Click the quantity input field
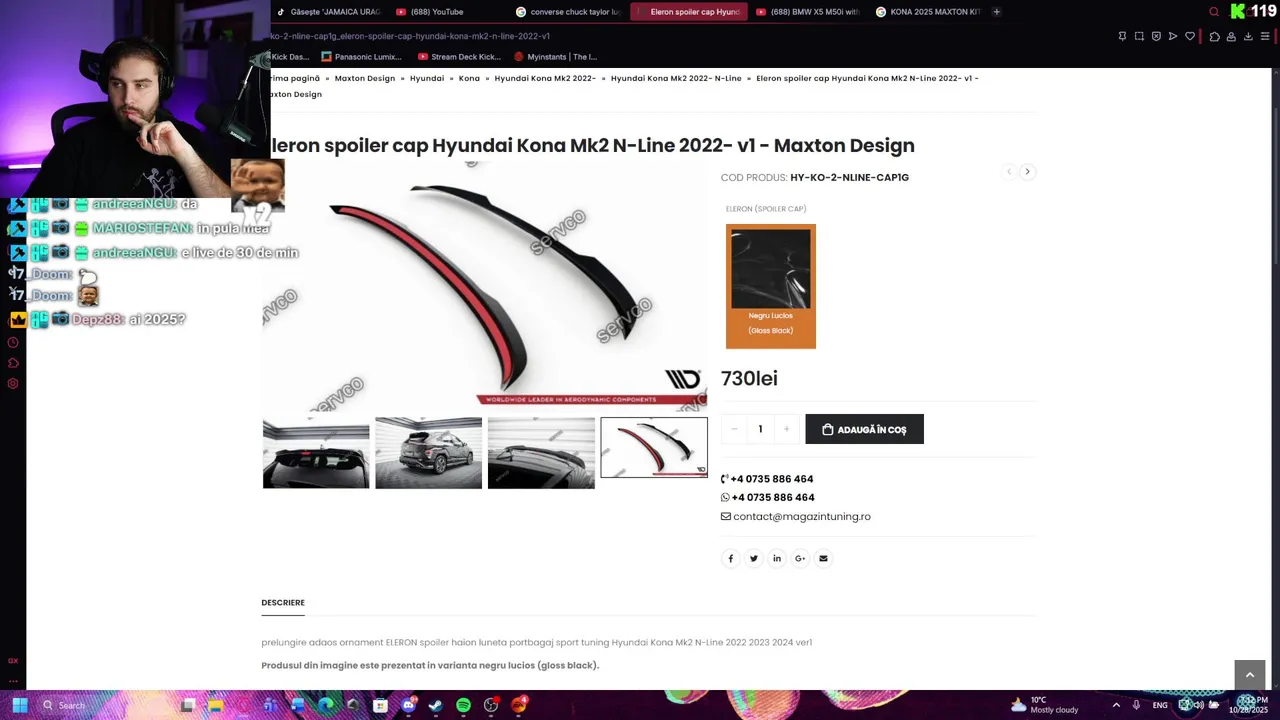The width and height of the screenshot is (1280, 720). 760,429
